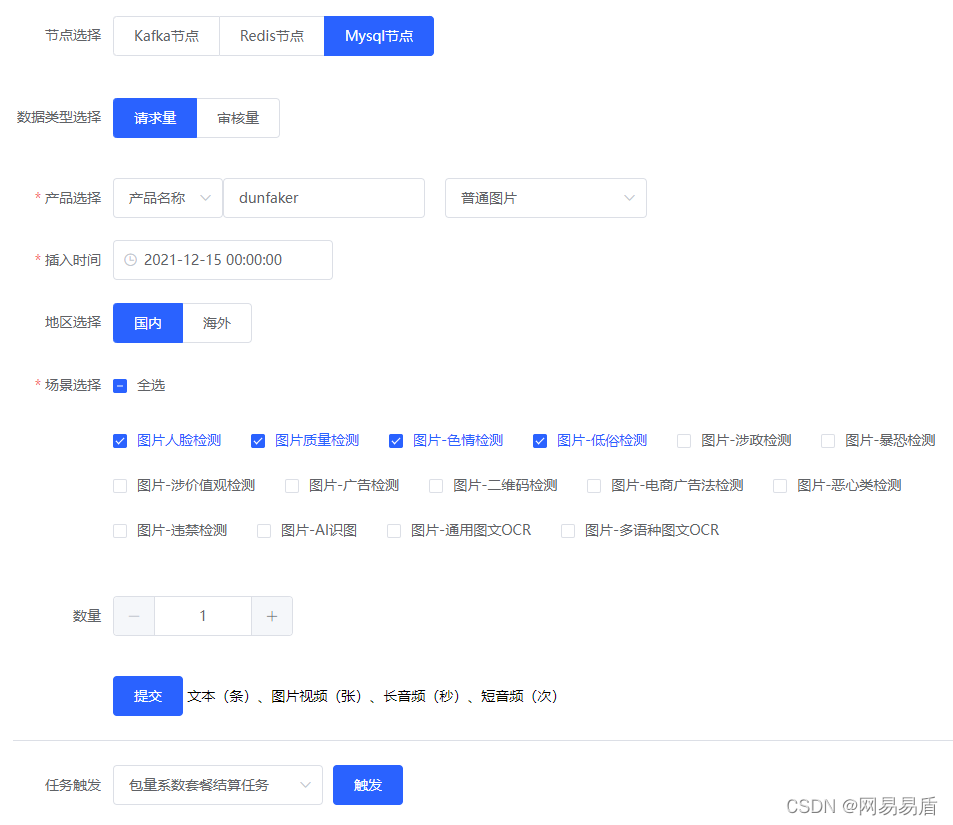Open the 包量系数套餐结算任务 dropdown
This screenshot has height=825, width=953.
coord(218,785)
